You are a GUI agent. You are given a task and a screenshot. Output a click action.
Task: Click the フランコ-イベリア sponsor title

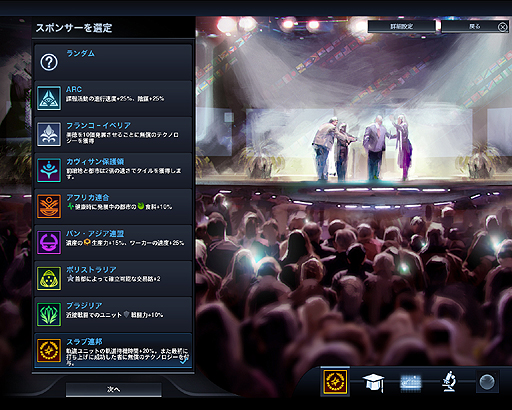point(98,126)
